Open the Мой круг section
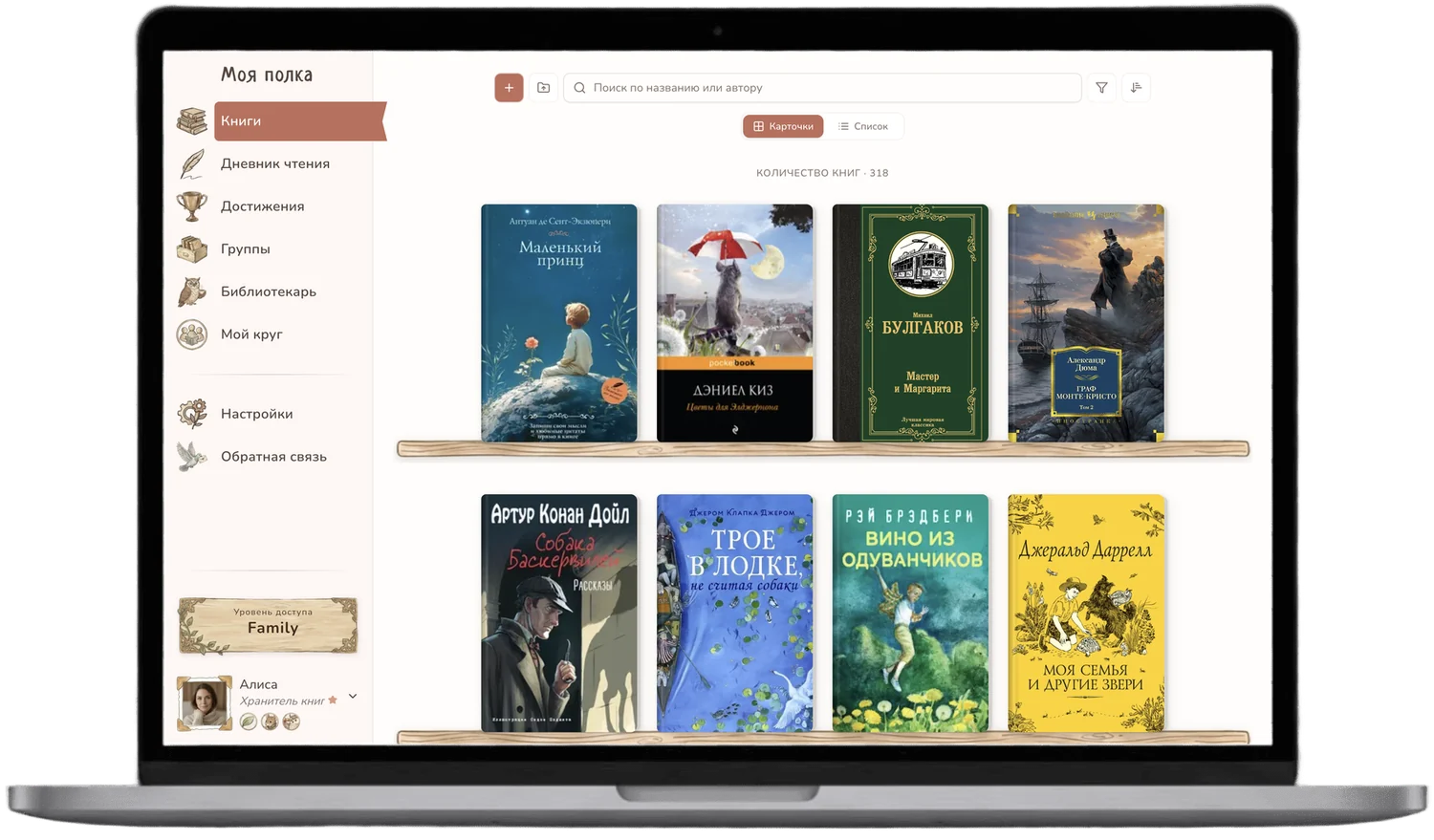The height and width of the screenshot is (840, 1434). pyautogui.click(x=251, y=334)
